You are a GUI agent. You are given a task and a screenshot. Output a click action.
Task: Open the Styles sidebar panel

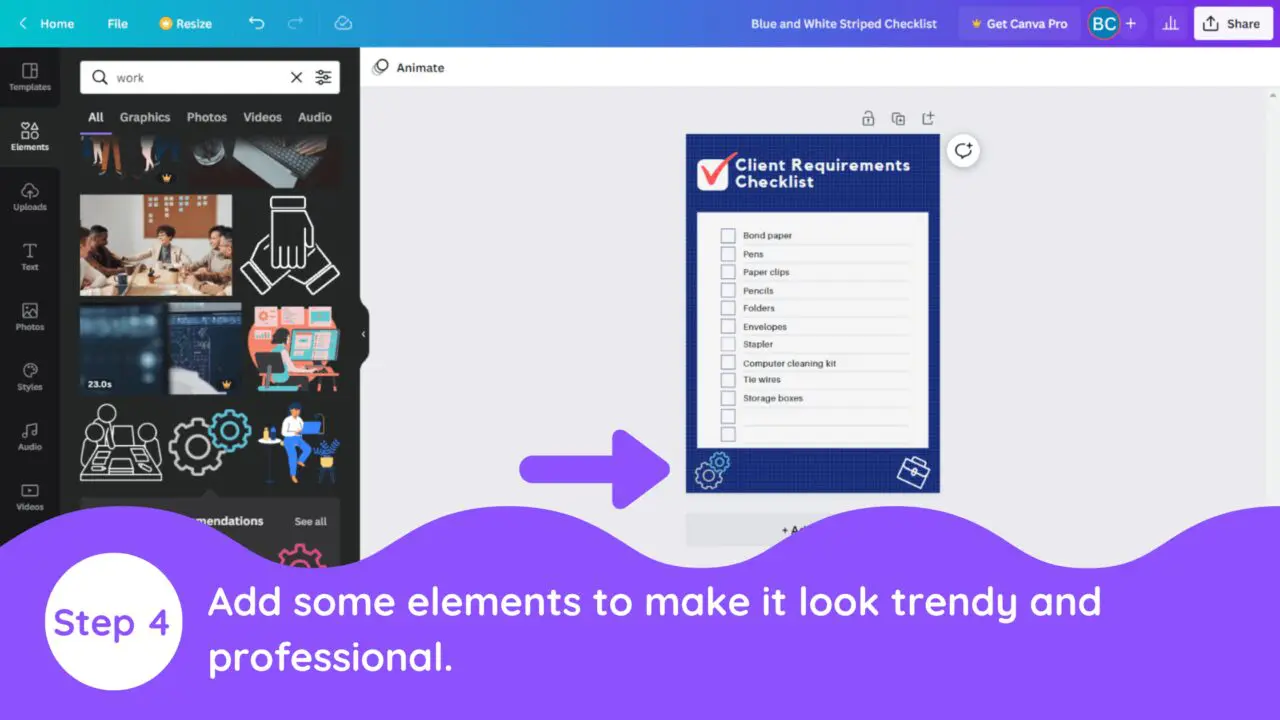(30, 377)
